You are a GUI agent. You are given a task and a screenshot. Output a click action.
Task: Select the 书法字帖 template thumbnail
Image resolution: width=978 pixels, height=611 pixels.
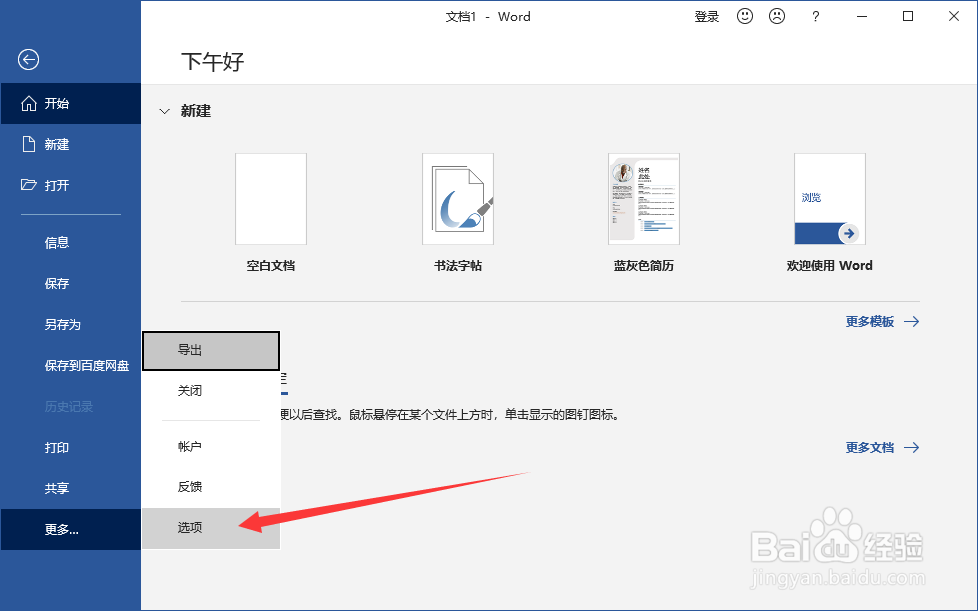click(458, 199)
